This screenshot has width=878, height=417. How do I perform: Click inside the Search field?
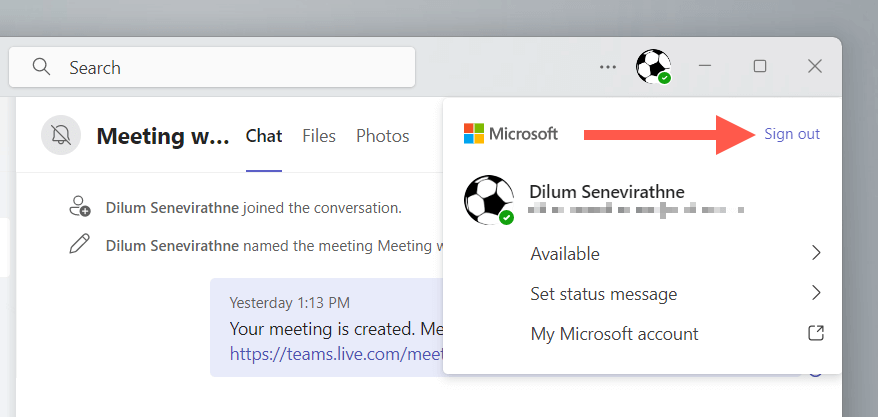[x=230, y=68]
